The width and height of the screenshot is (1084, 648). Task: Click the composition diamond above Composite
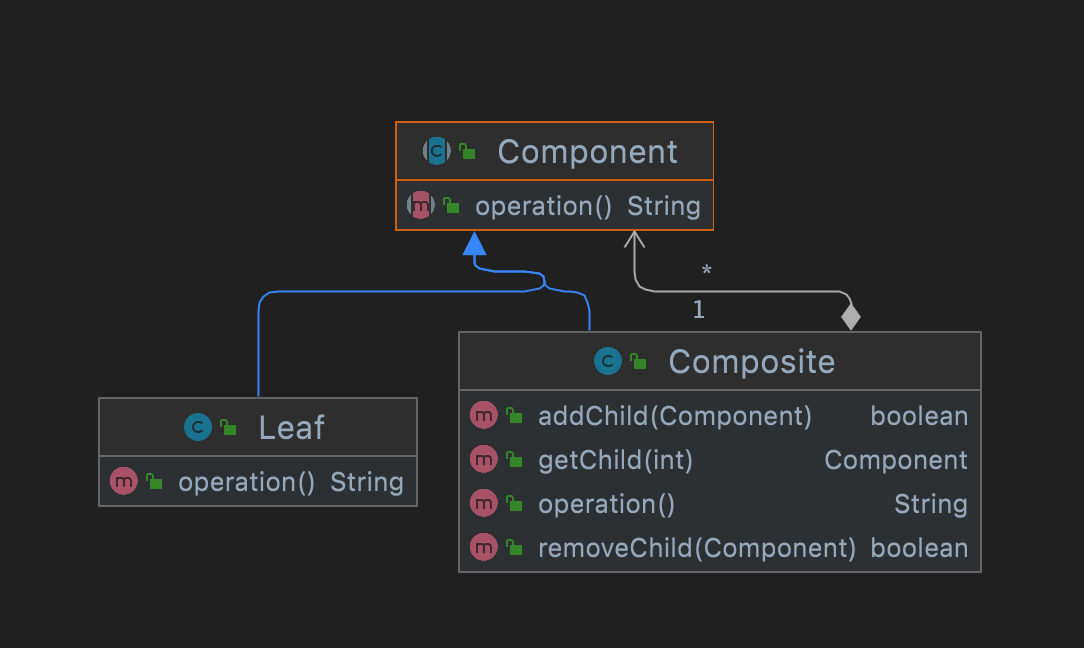point(850,317)
